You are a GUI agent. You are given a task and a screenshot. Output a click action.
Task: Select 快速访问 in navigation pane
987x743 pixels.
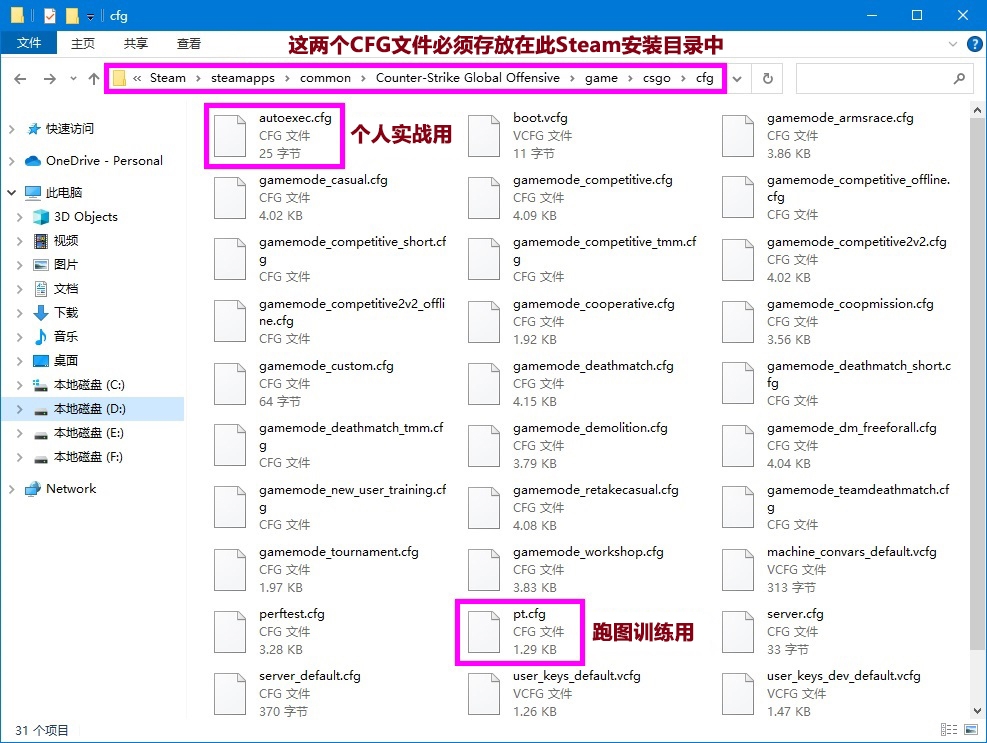[x=69, y=129]
